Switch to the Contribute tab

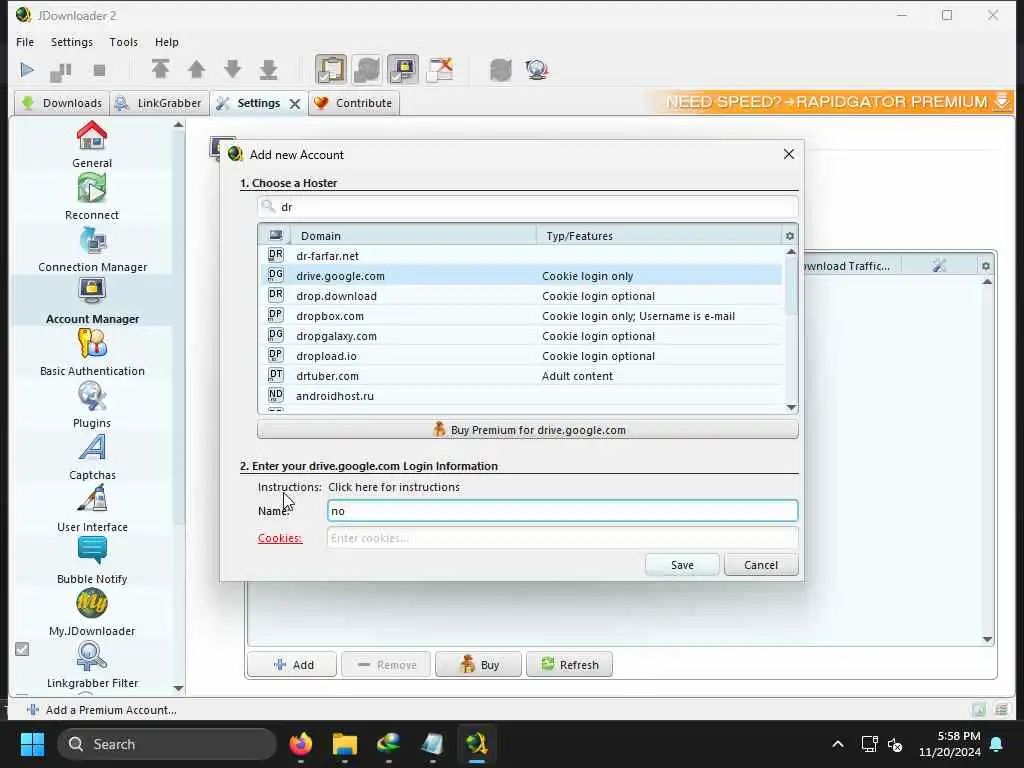(353, 103)
